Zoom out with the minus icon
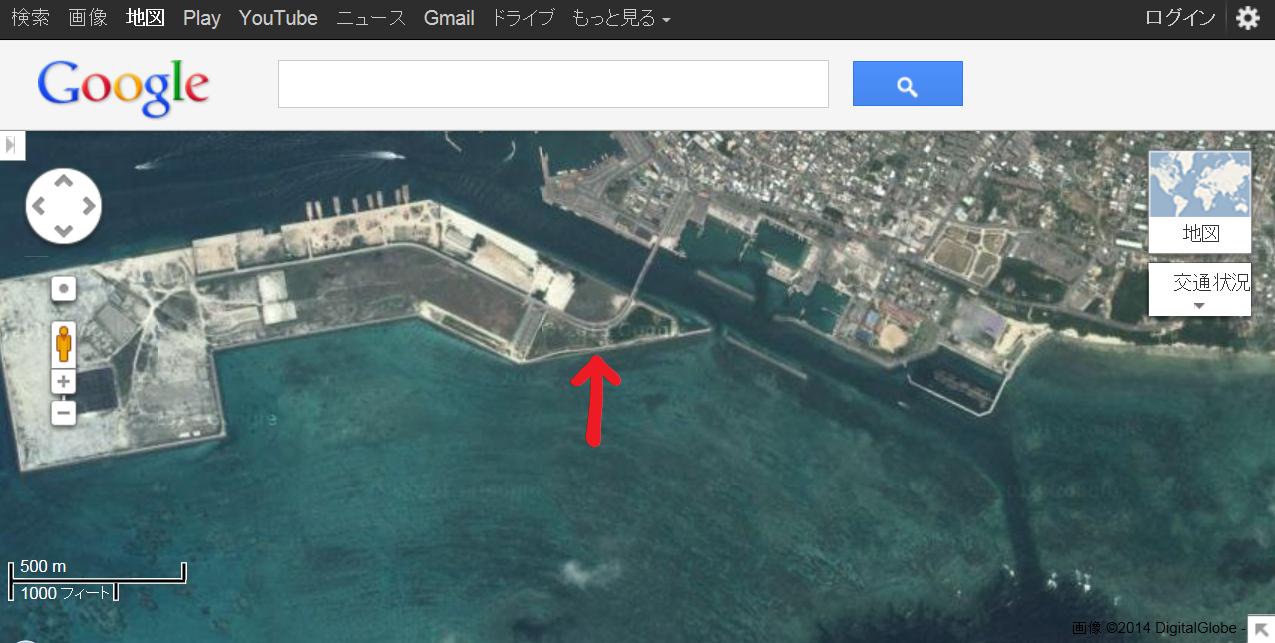Image resolution: width=1275 pixels, height=643 pixels. click(63, 412)
